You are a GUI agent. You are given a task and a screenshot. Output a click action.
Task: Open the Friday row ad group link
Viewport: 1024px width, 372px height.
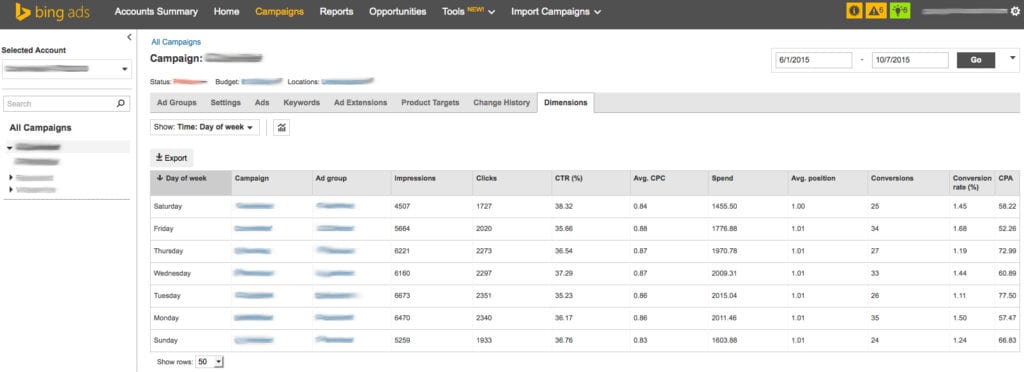(335, 228)
